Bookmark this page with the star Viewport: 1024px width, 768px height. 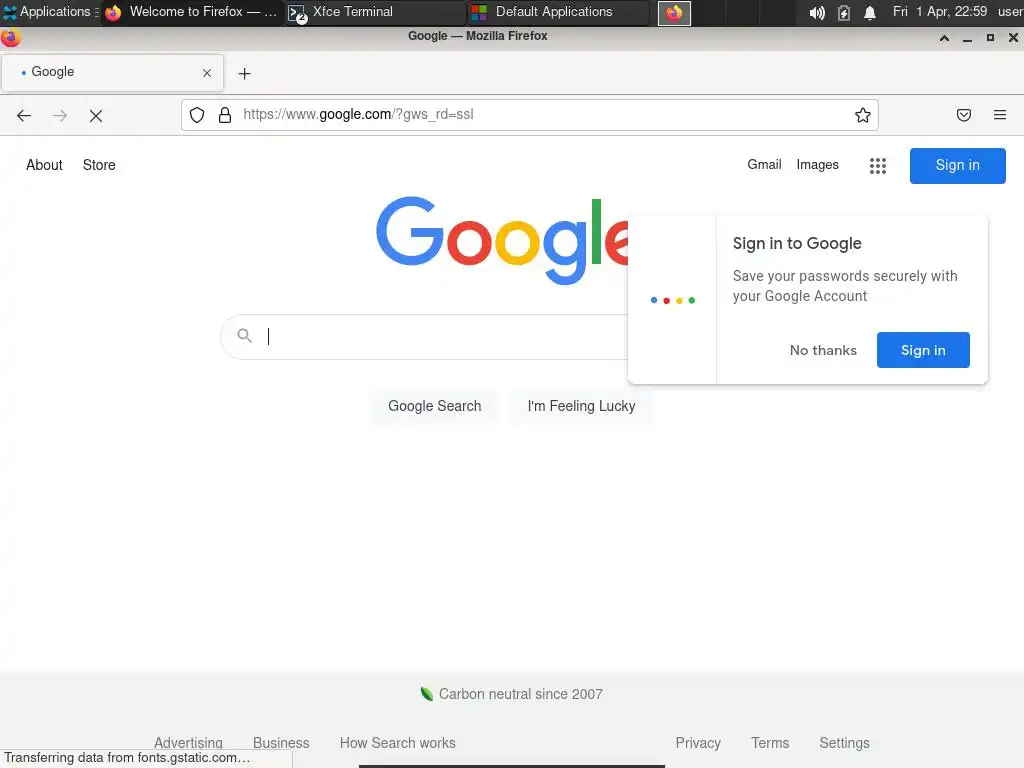point(863,116)
